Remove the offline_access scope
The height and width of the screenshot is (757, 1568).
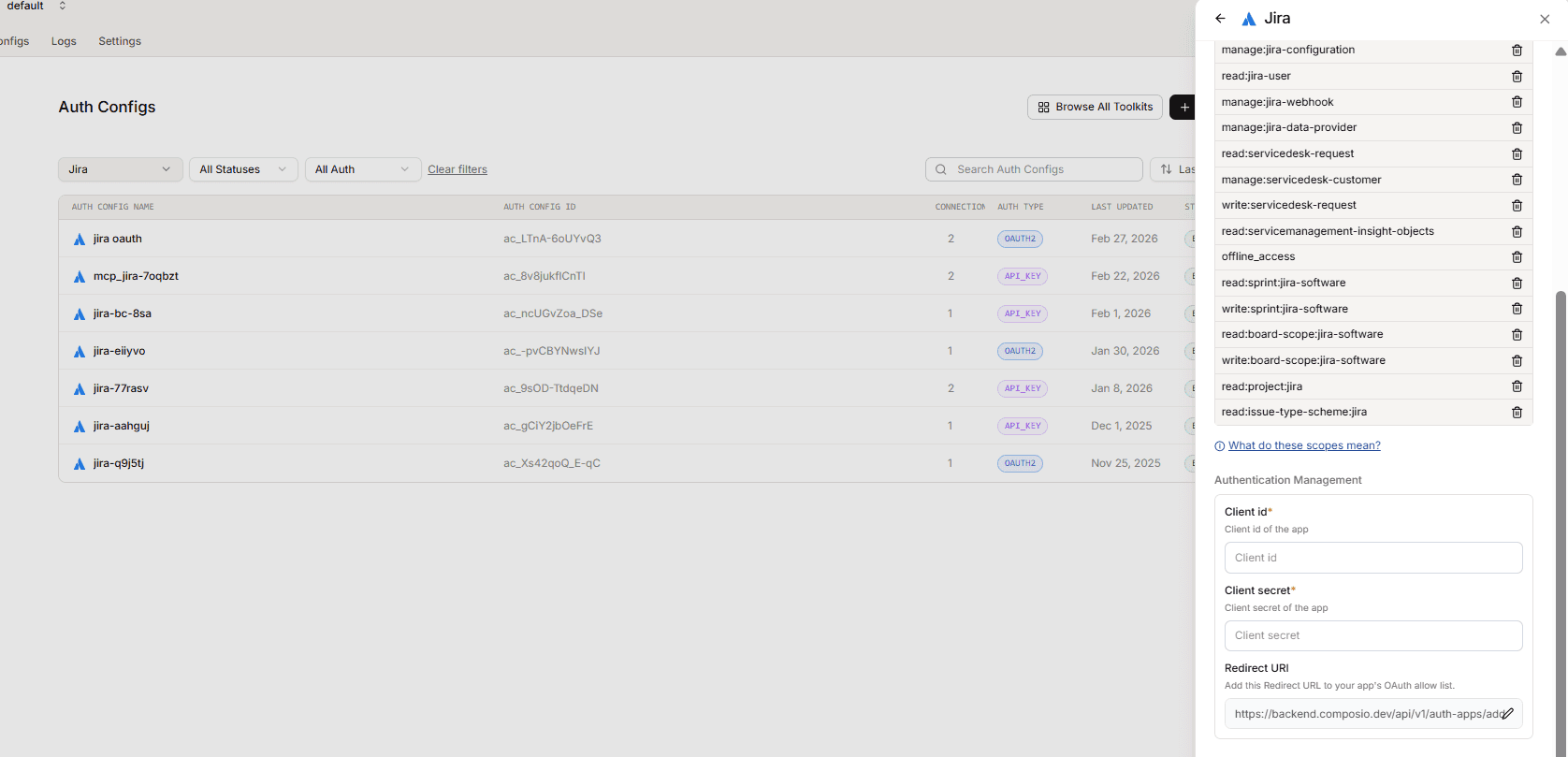pyautogui.click(x=1517, y=257)
